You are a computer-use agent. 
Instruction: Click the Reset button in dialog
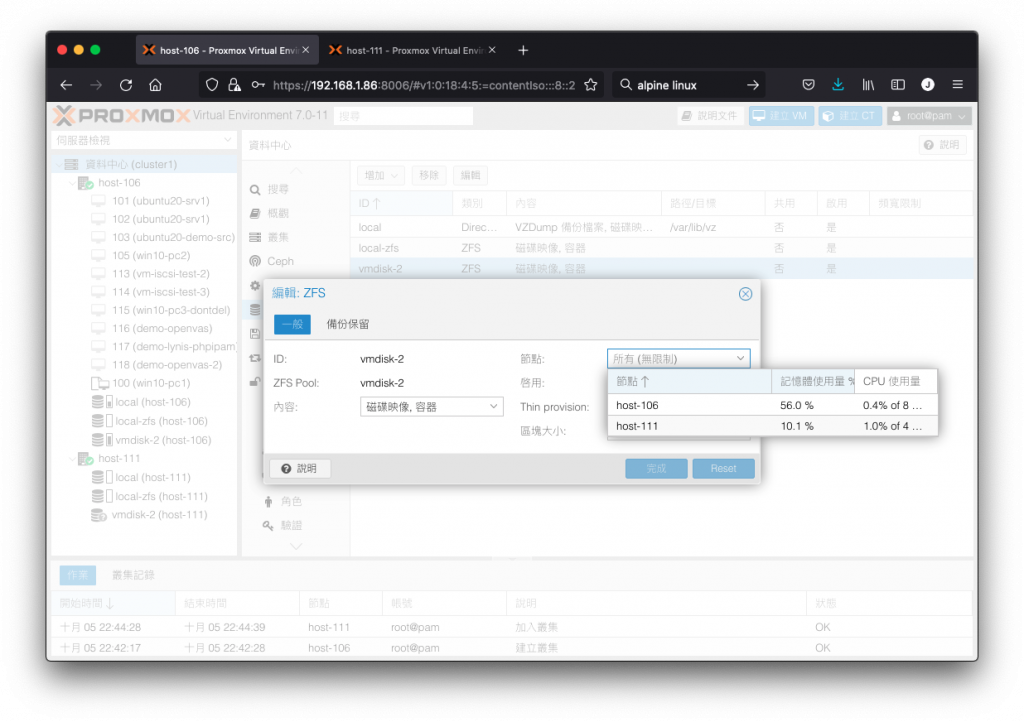coord(724,469)
